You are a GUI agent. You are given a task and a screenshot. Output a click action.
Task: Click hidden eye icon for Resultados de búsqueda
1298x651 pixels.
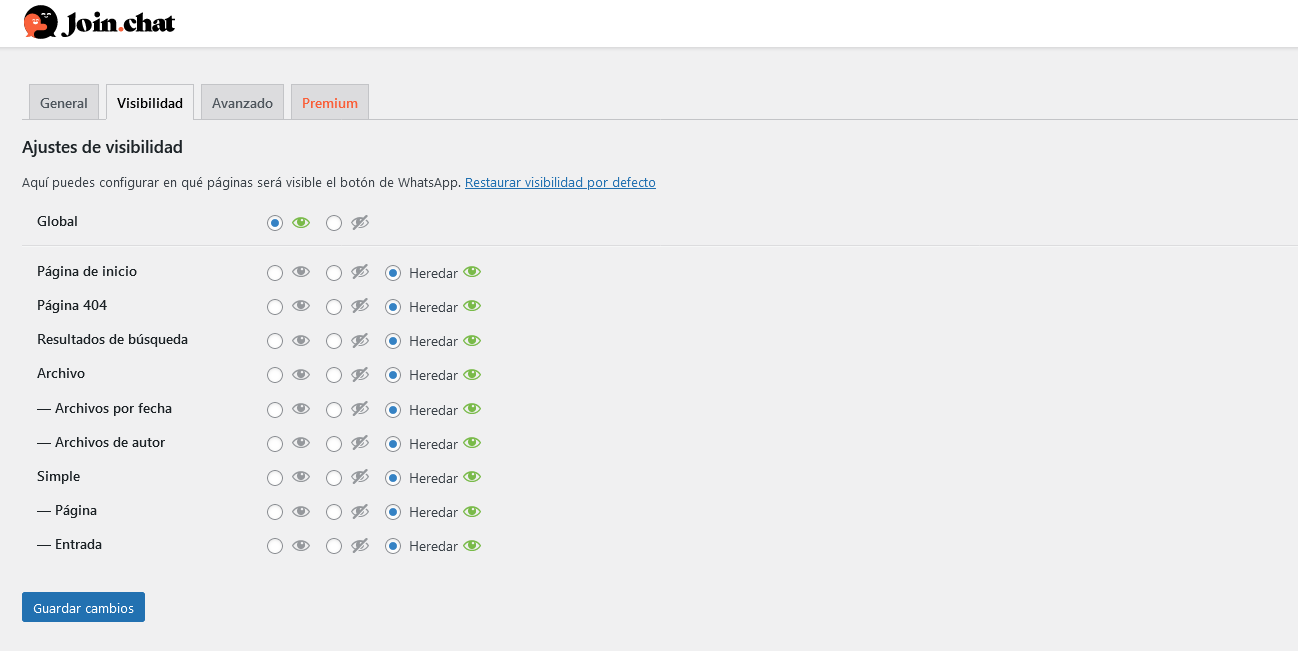[x=360, y=341]
